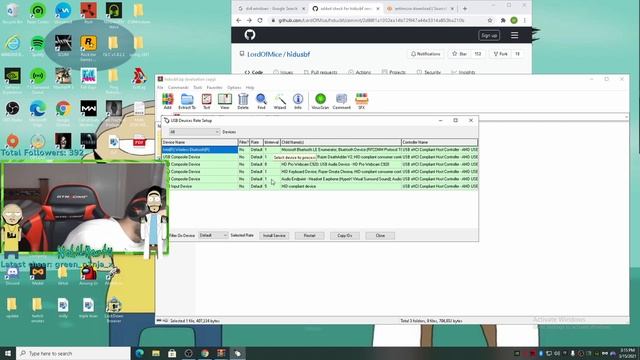Select the Input Device row
This screenshot has height=360, width=640.
(x=320, y=187)
